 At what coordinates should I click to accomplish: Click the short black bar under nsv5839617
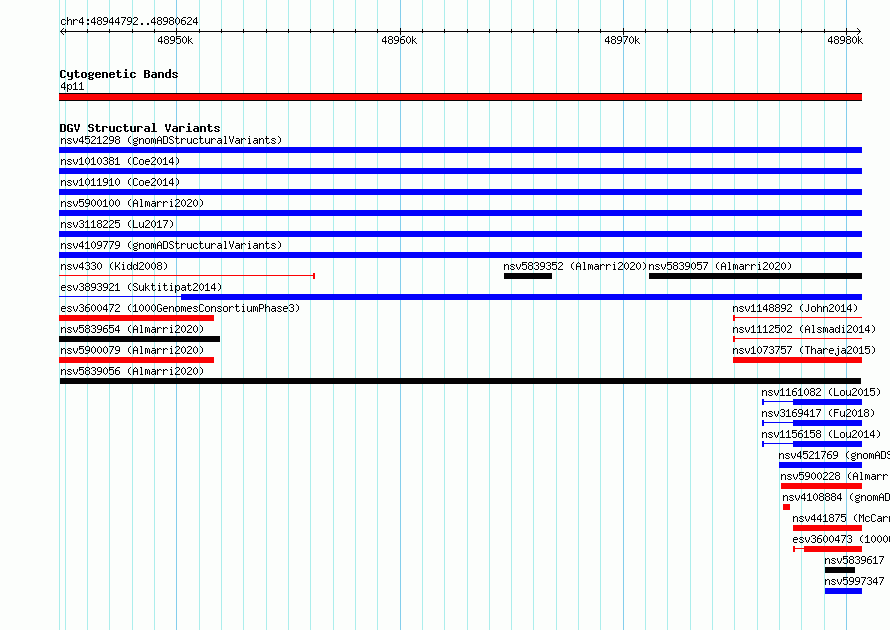839,570
